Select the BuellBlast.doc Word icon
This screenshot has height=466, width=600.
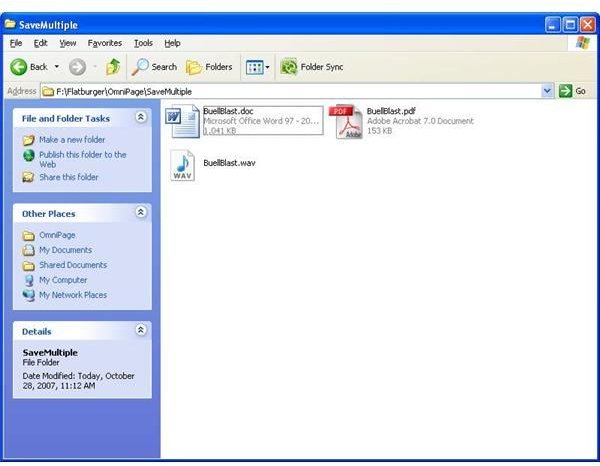pyautogui.click(x=183, y=121)
